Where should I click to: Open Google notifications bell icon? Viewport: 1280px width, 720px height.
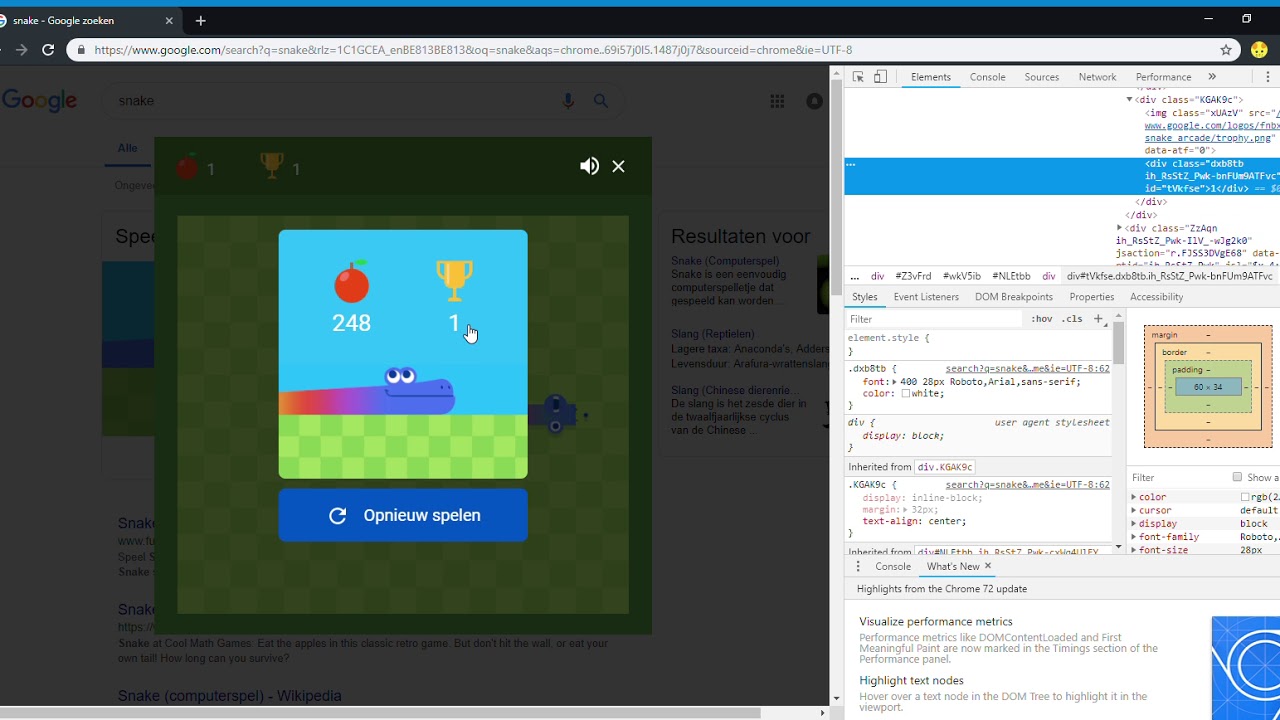[814, 101]
